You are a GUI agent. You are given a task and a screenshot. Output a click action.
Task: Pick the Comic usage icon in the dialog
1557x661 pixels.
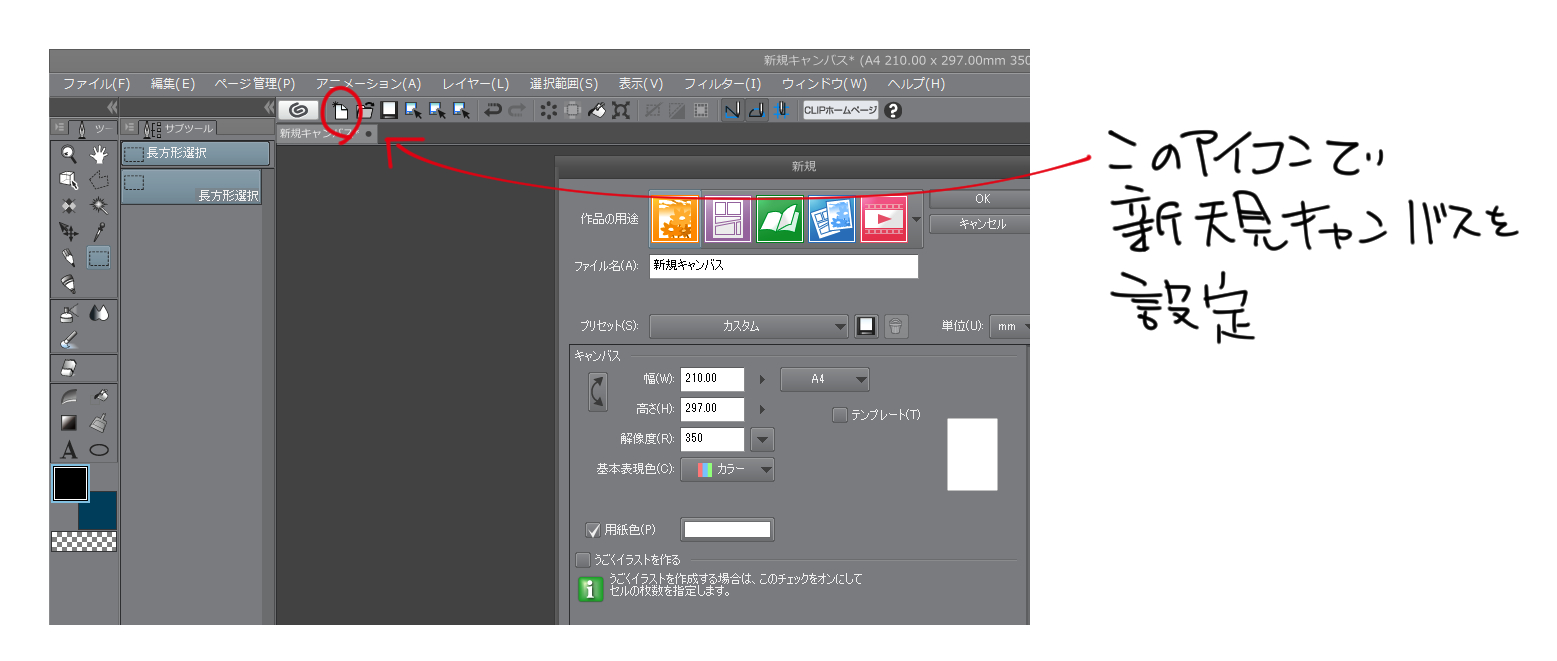[x=727, y=219]
